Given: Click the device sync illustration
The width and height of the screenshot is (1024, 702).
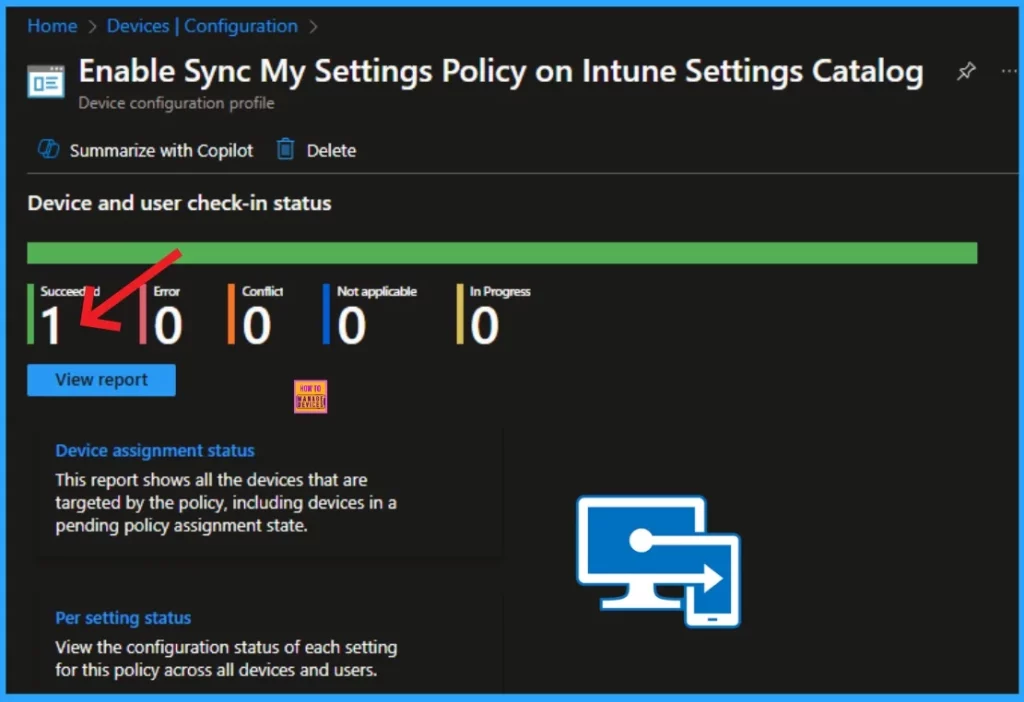Looking at the screenshot, I should [658, 562].
